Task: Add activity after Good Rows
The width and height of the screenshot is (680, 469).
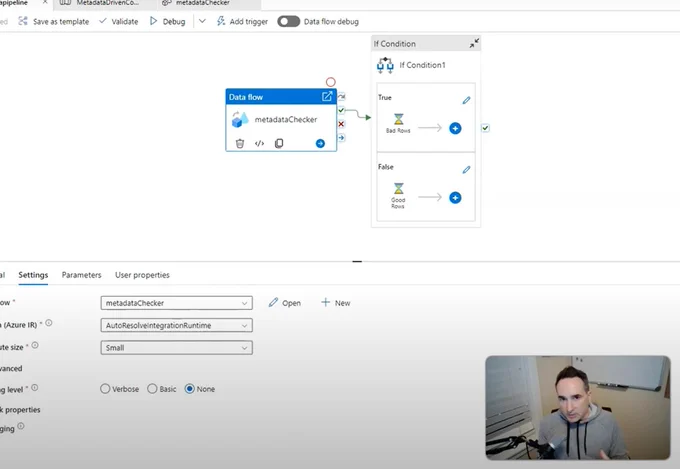Action: click(x=455, y=198)
